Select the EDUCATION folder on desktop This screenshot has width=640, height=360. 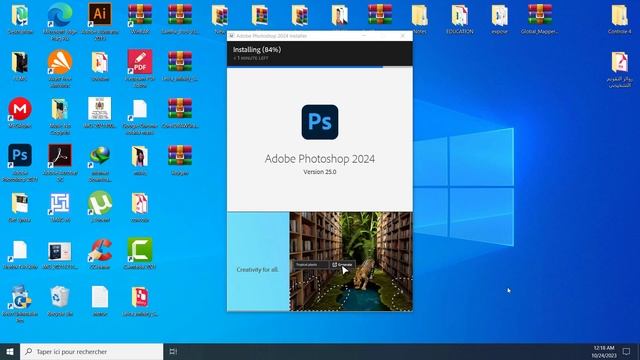pos(460,16)
